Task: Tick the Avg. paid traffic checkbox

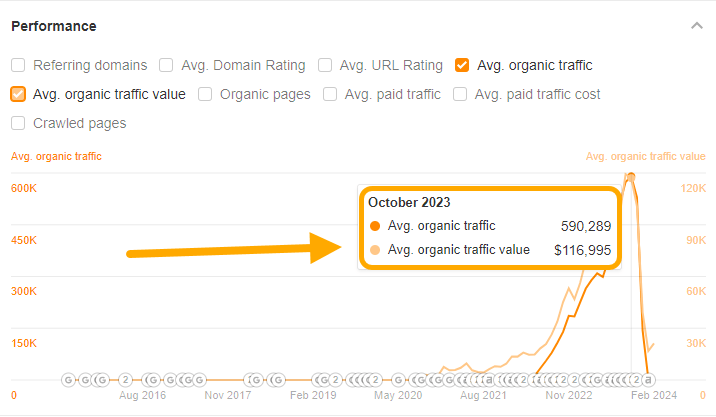Action: (x=331, y=94)
